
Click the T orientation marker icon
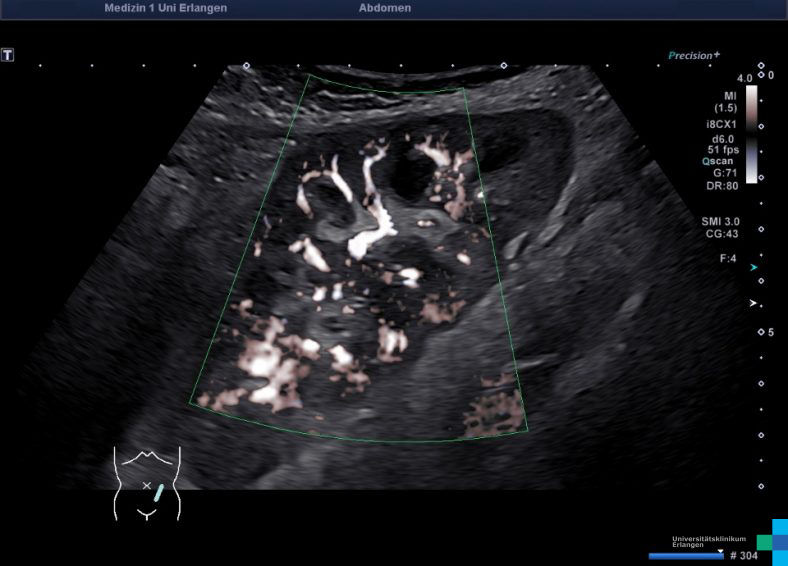(8, 55)
